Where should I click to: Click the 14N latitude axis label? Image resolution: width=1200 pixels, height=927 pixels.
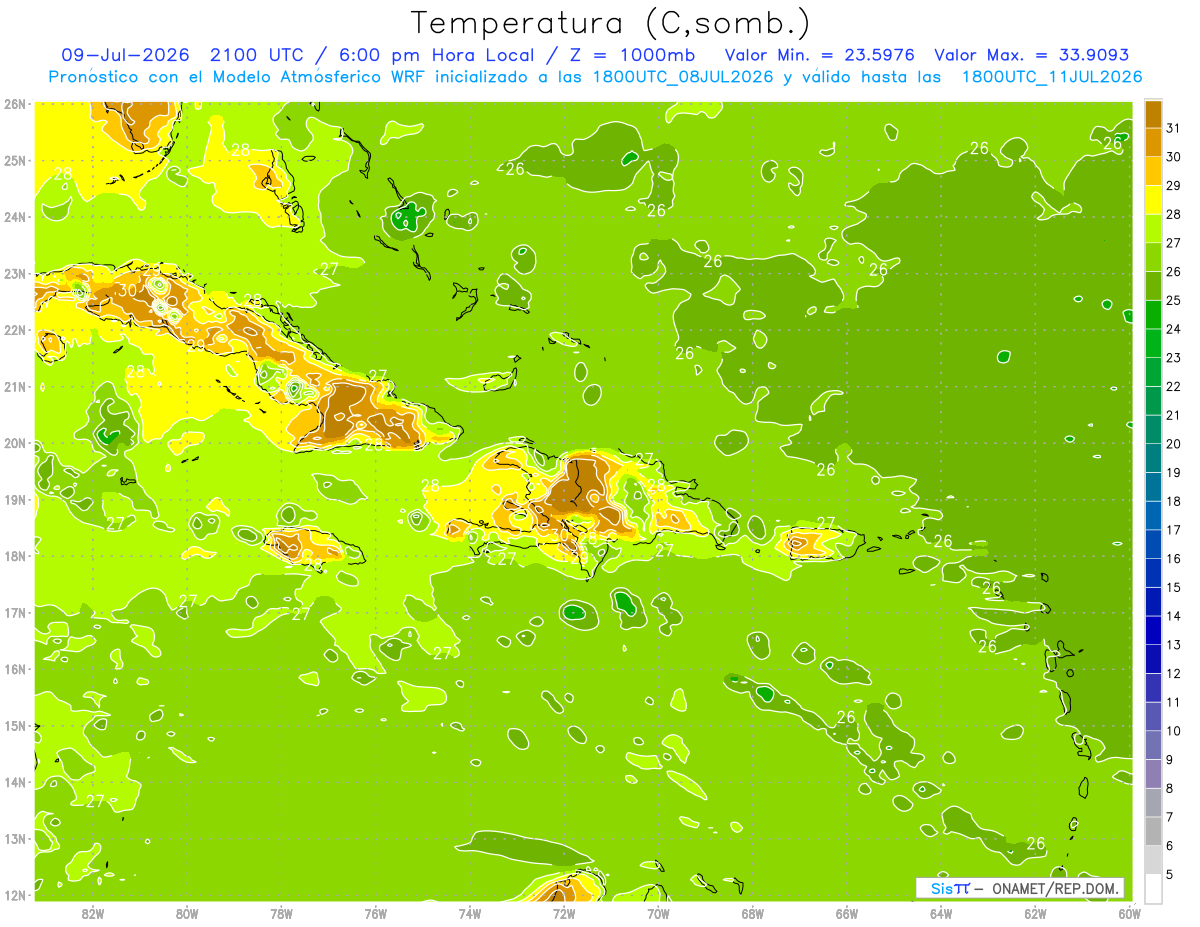[15, 782]
